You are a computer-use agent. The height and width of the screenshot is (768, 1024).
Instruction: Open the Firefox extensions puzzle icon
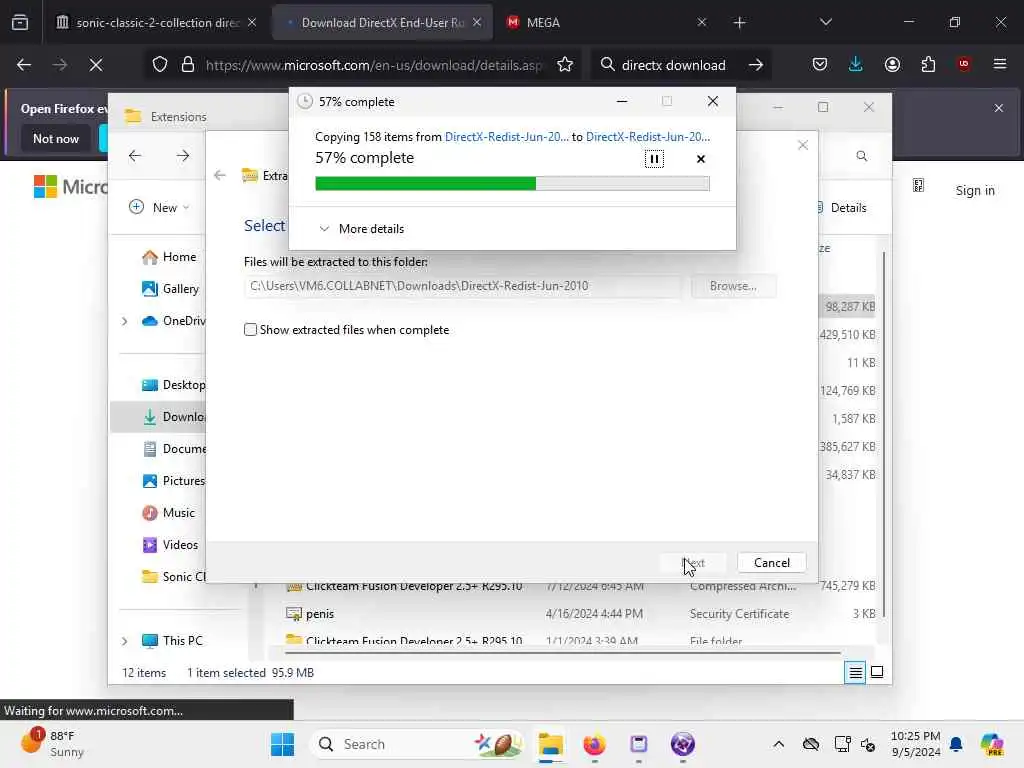(928, 65)
